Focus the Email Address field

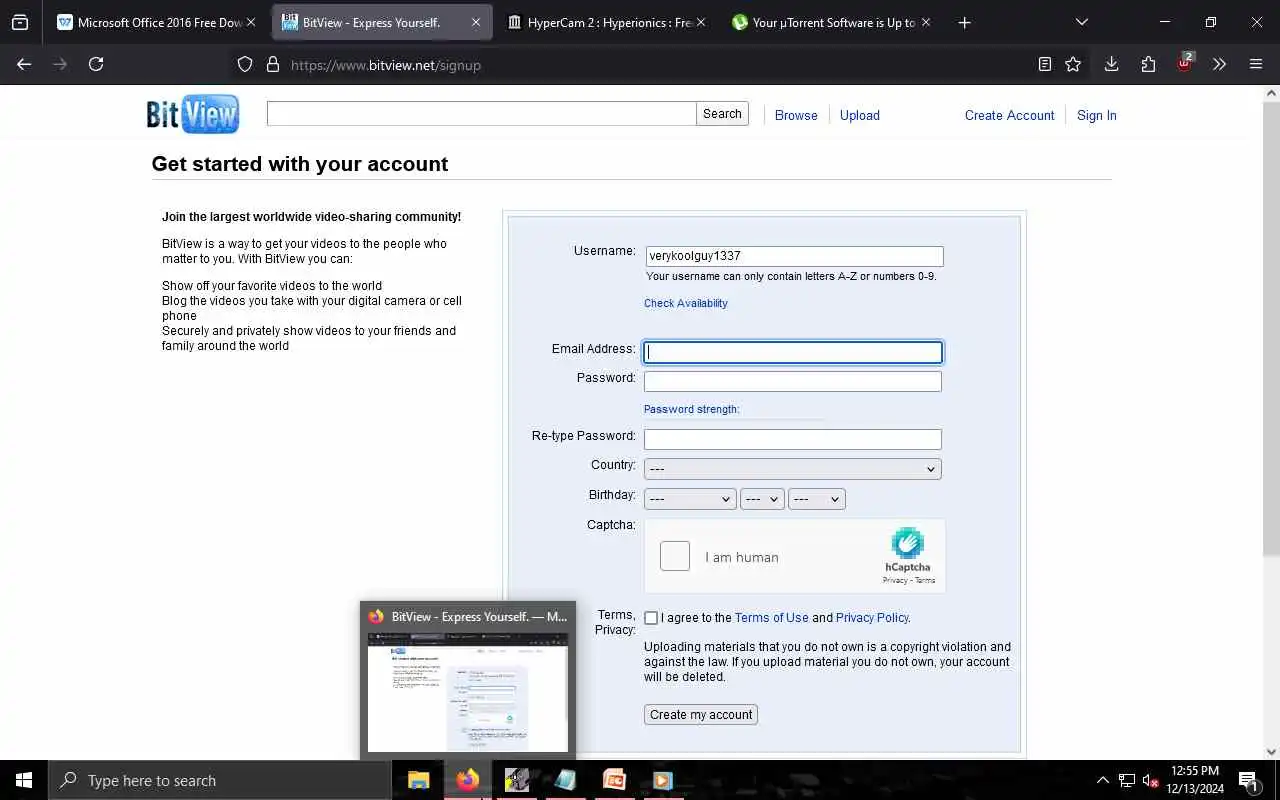pos(793,352)
